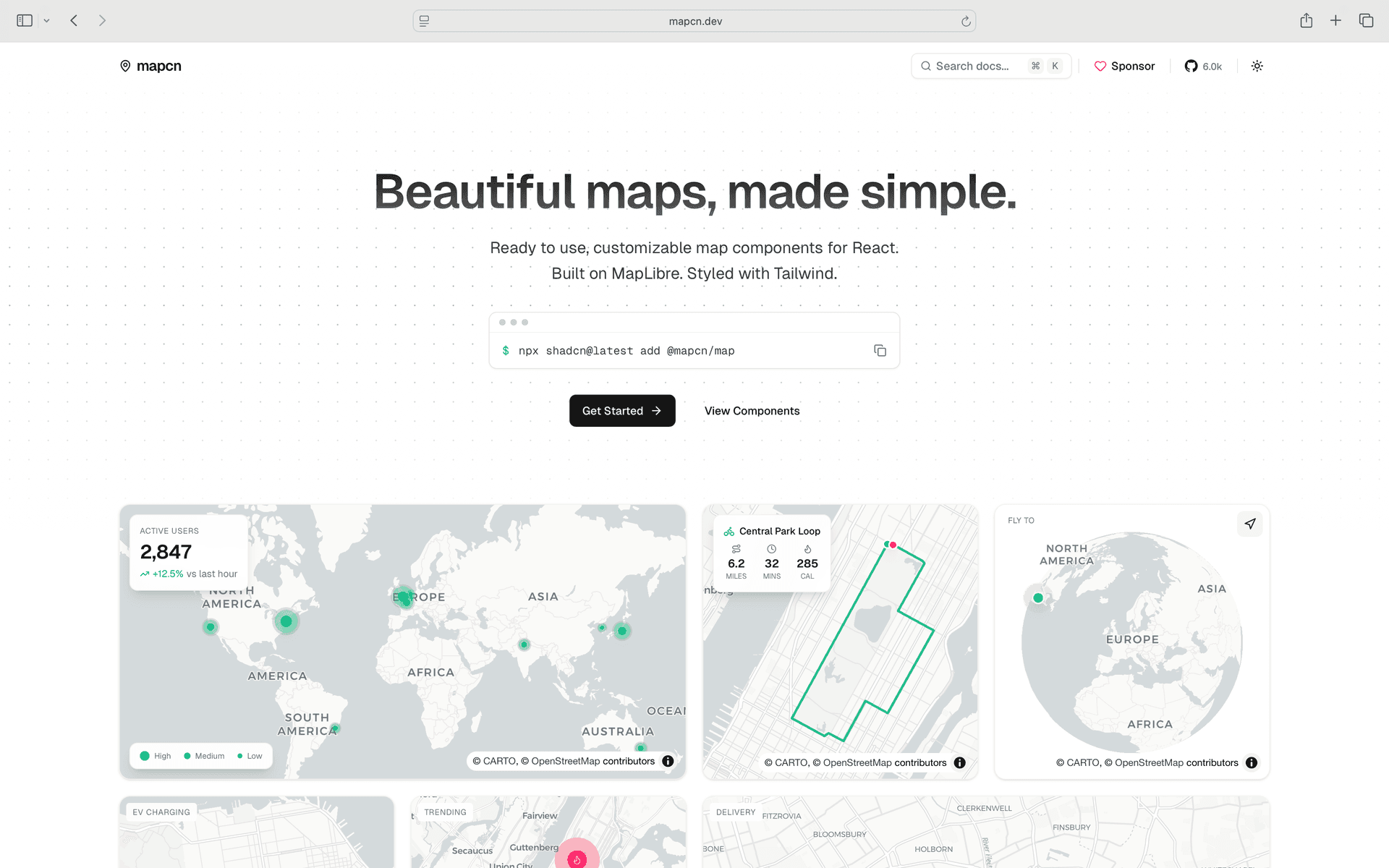Open the View Components link
The width and height of the screenshot is (1389, 868).
(x=752, y=411)
